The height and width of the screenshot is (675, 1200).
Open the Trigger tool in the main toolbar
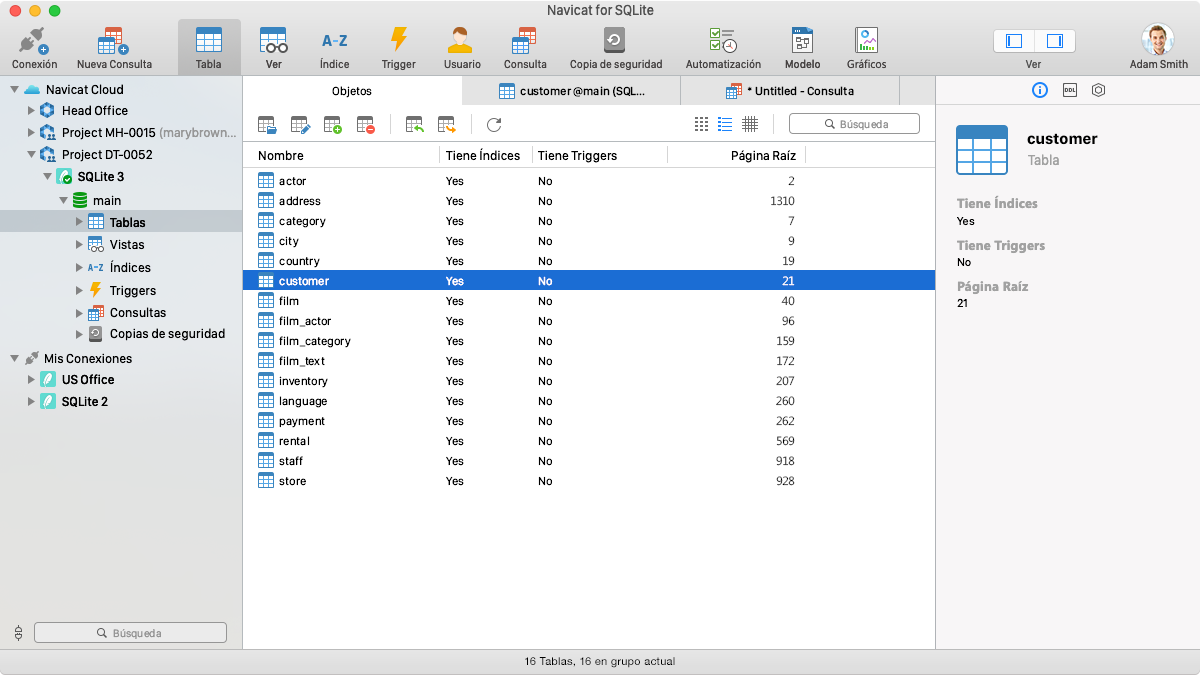pyautogui.click(x=398, y=45)
